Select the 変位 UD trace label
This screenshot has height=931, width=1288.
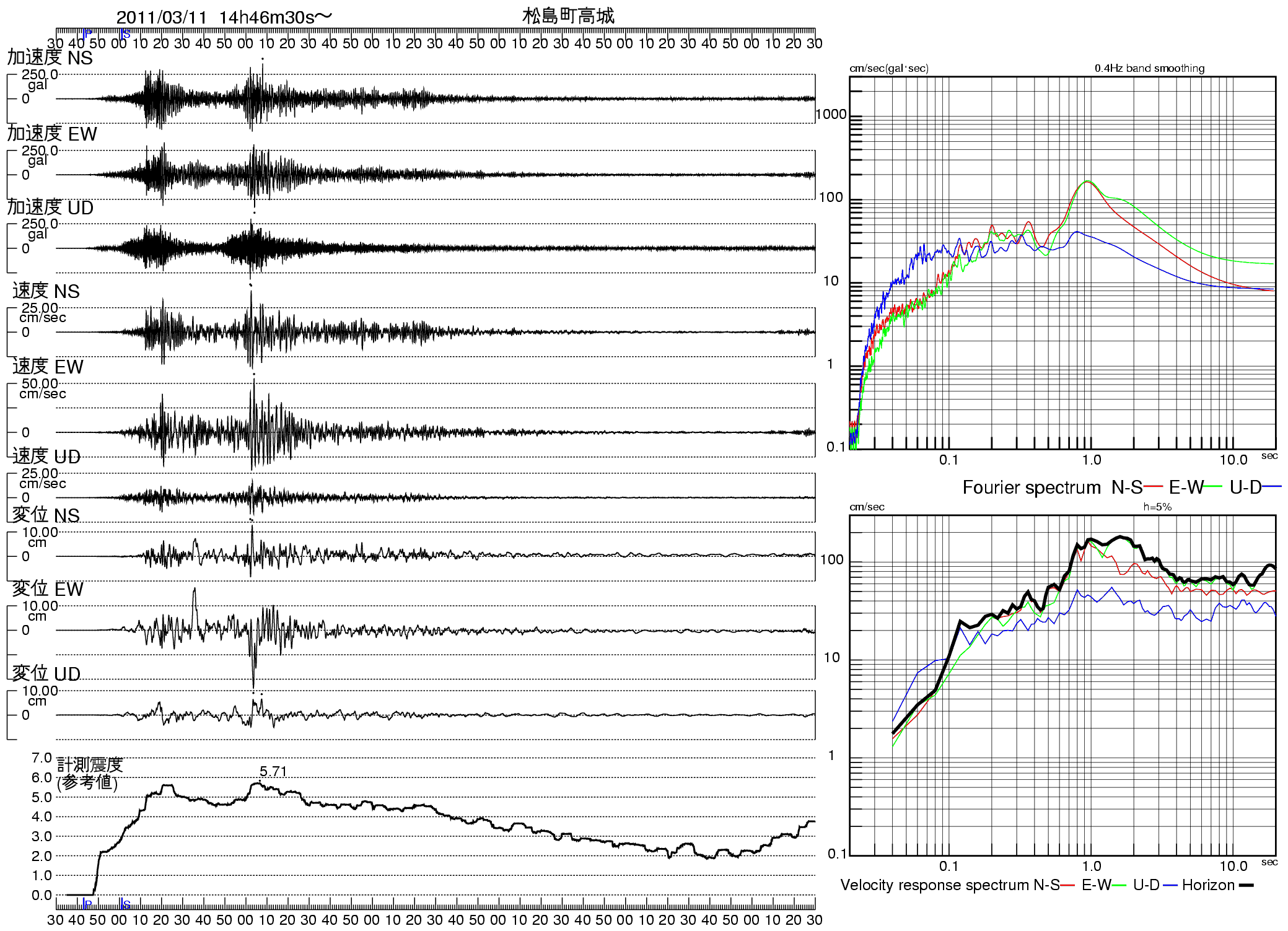coord(46,674)
